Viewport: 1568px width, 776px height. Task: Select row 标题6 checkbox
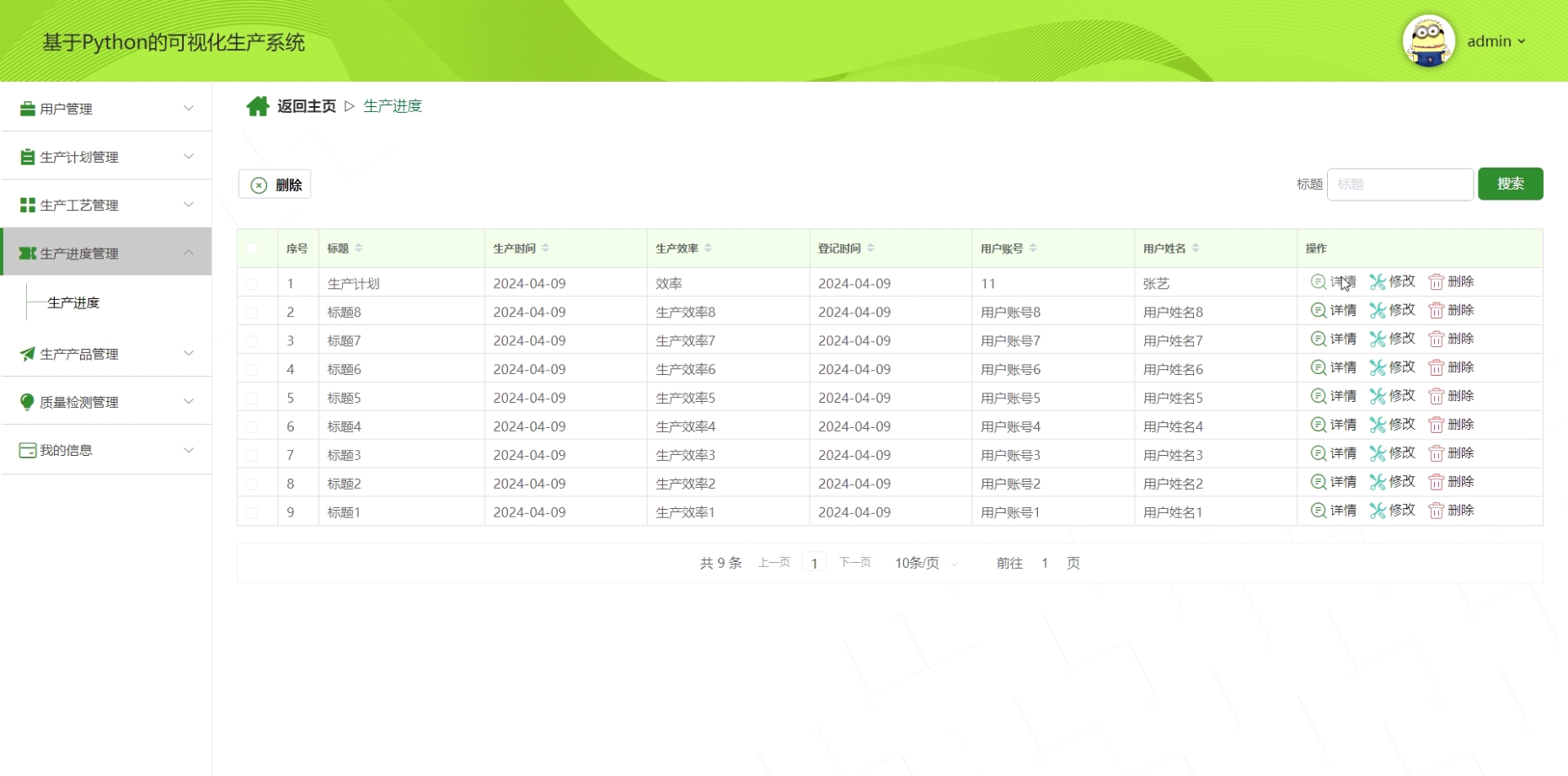tap(252, 370)
